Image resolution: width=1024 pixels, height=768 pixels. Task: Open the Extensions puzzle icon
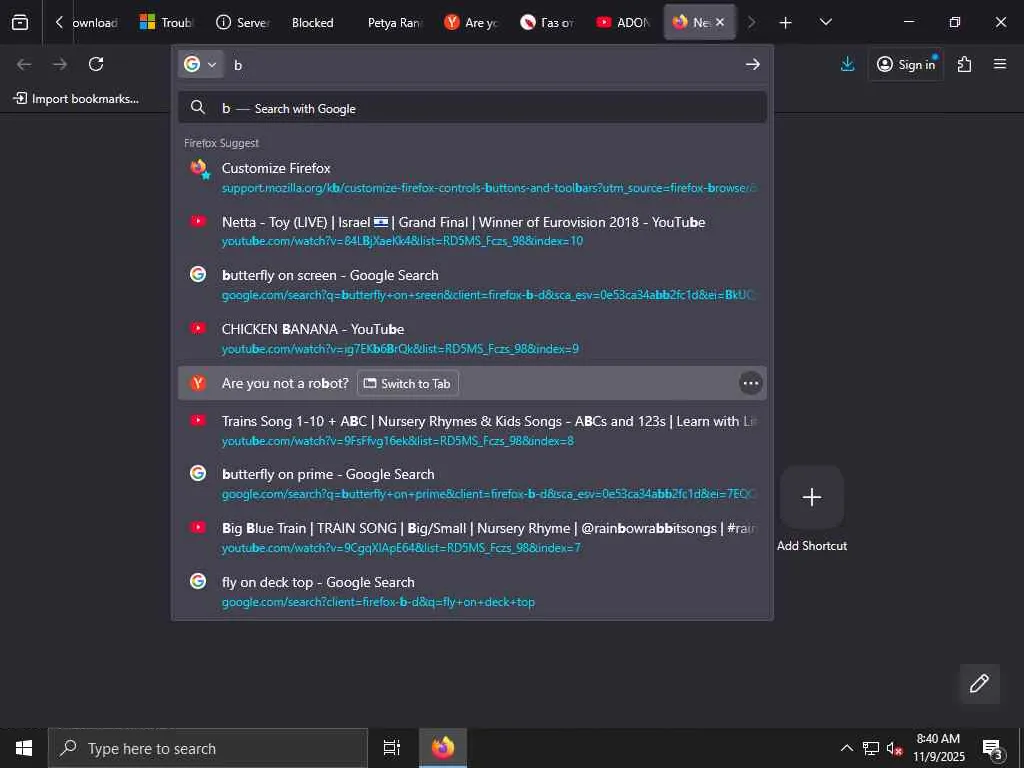pyautogui.click(x=964, y=64)
